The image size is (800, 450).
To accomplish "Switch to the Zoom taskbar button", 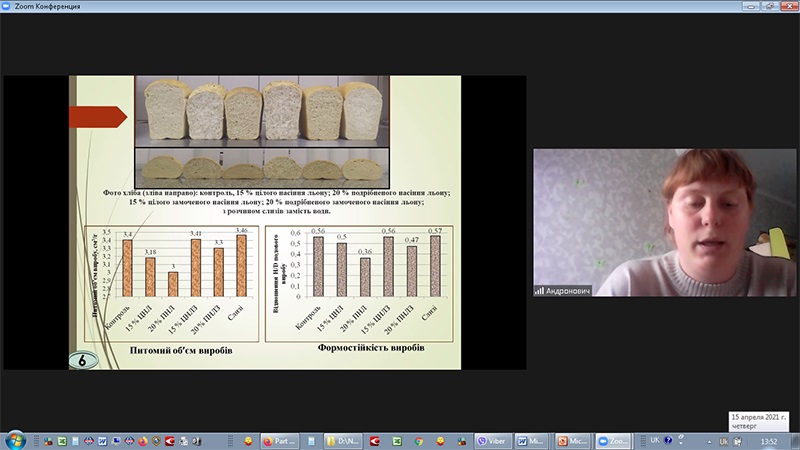I will point(614,441).
